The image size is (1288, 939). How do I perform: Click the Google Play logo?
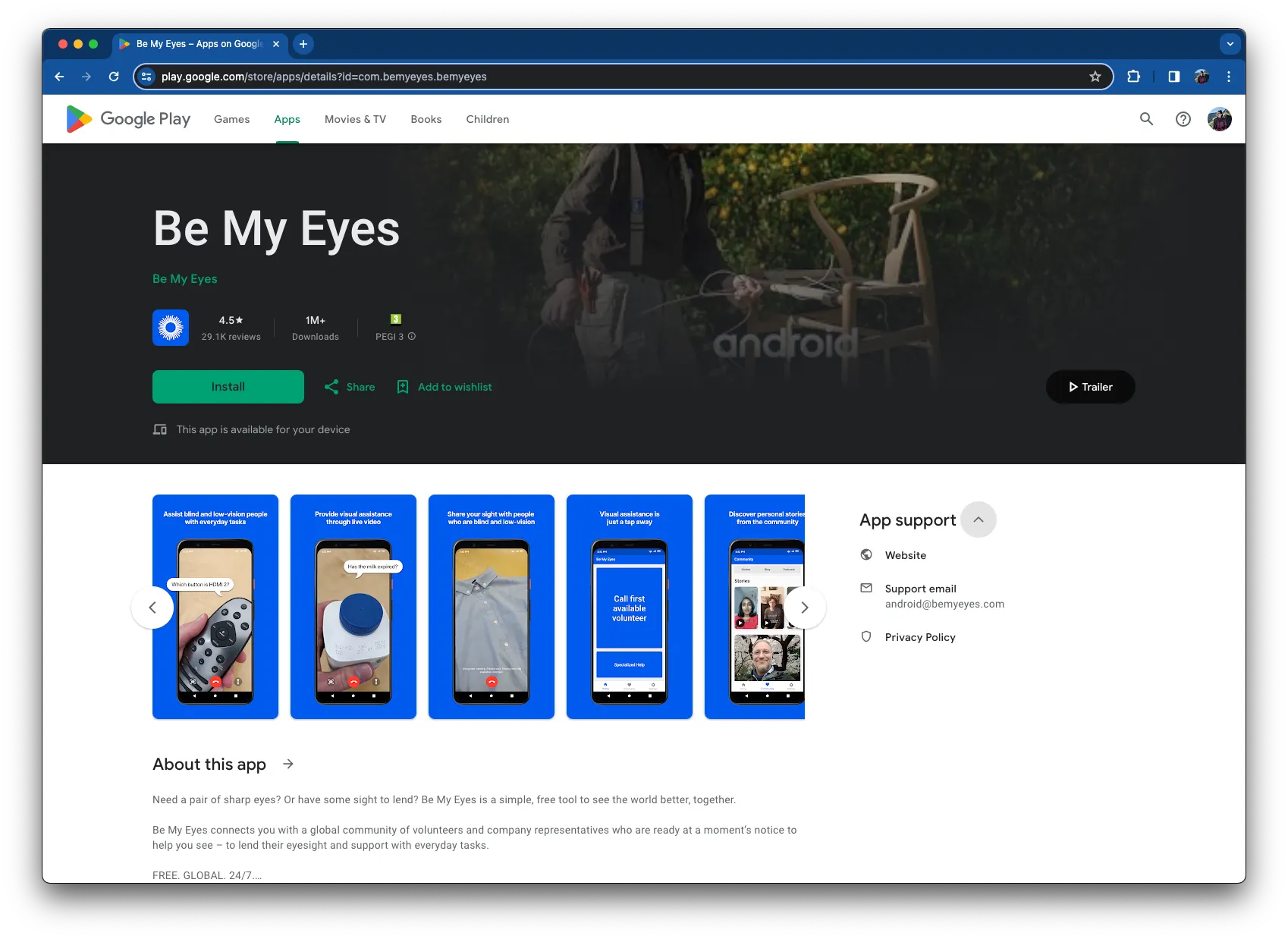128,119
